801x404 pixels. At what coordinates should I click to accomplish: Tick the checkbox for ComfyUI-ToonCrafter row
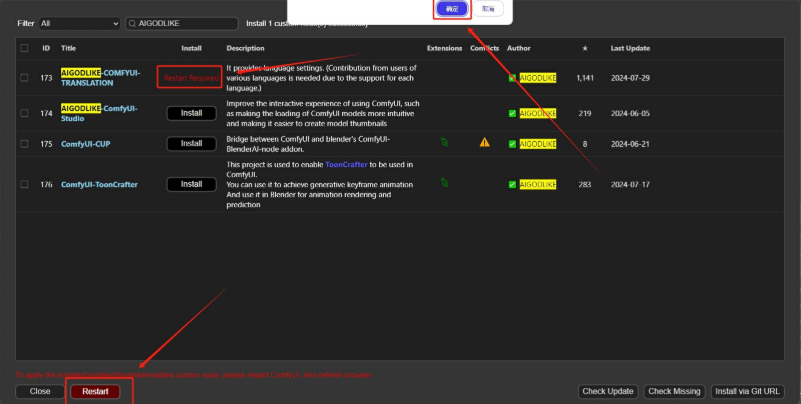click(24, 184)
